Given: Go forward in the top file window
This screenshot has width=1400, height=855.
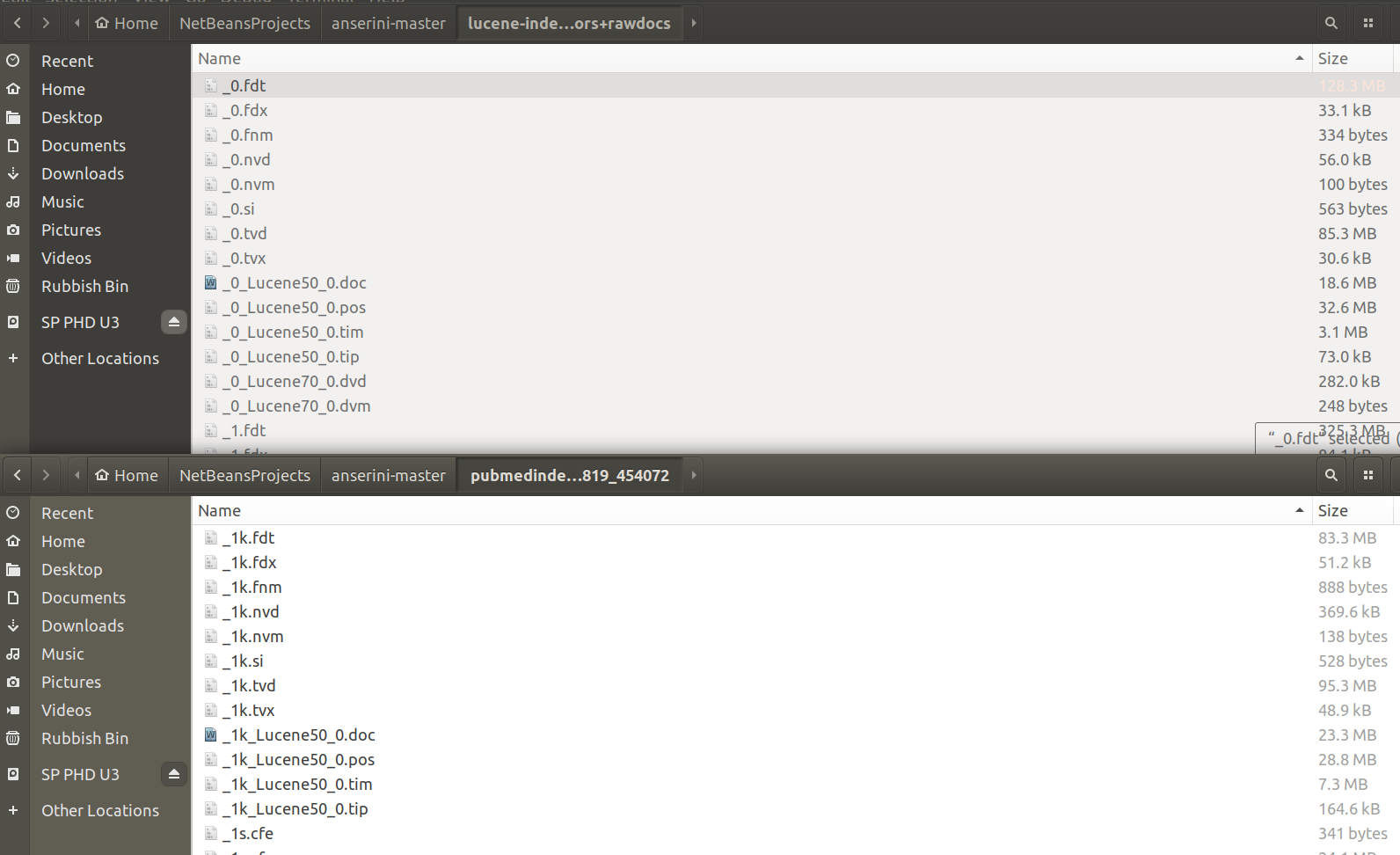Looking at the screenshot, I should [46, 23].
